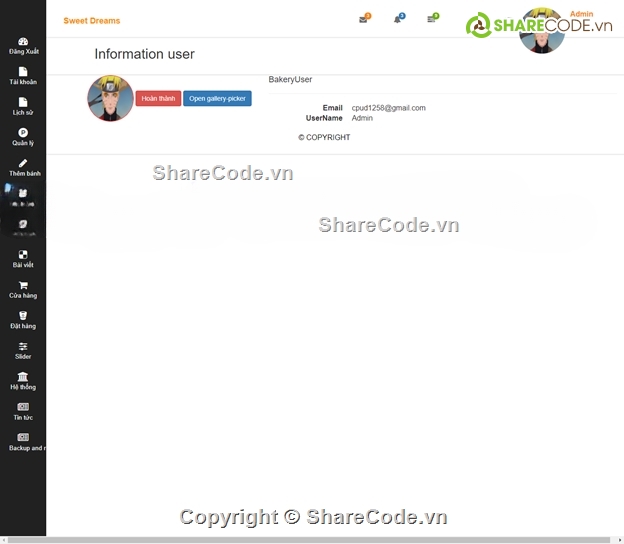Click the © COPYRIGHT footer text

(x=324, y=137)
